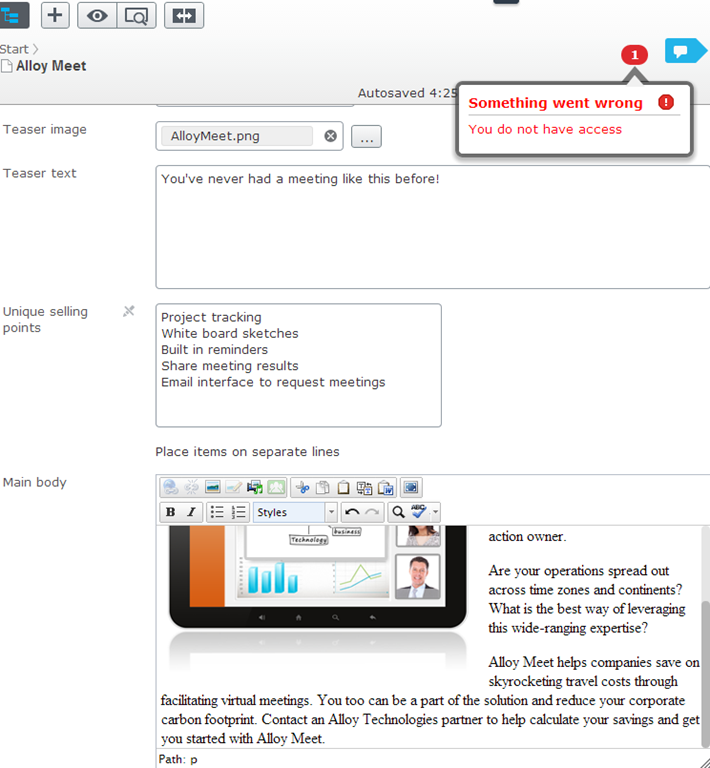Click the Paste from Word icon
This screenshot has width=710, height=768.
pyautogui.click(x=385, y=488)
